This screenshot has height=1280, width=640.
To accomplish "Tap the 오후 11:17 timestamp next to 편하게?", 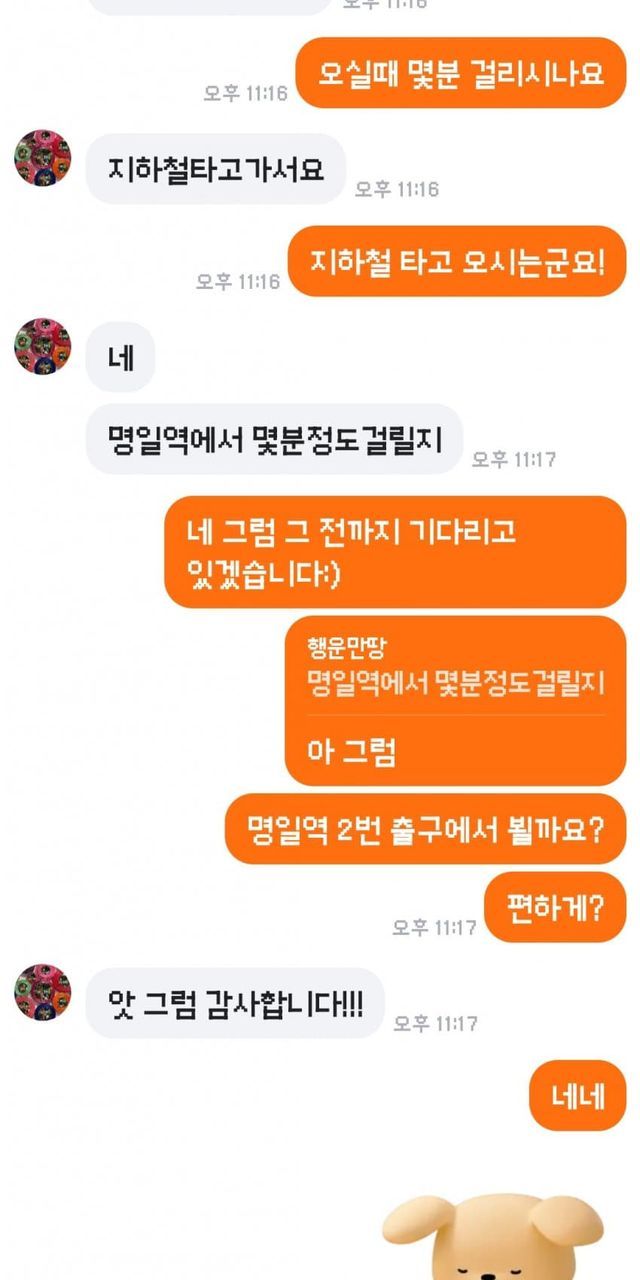I will (434, 928).
